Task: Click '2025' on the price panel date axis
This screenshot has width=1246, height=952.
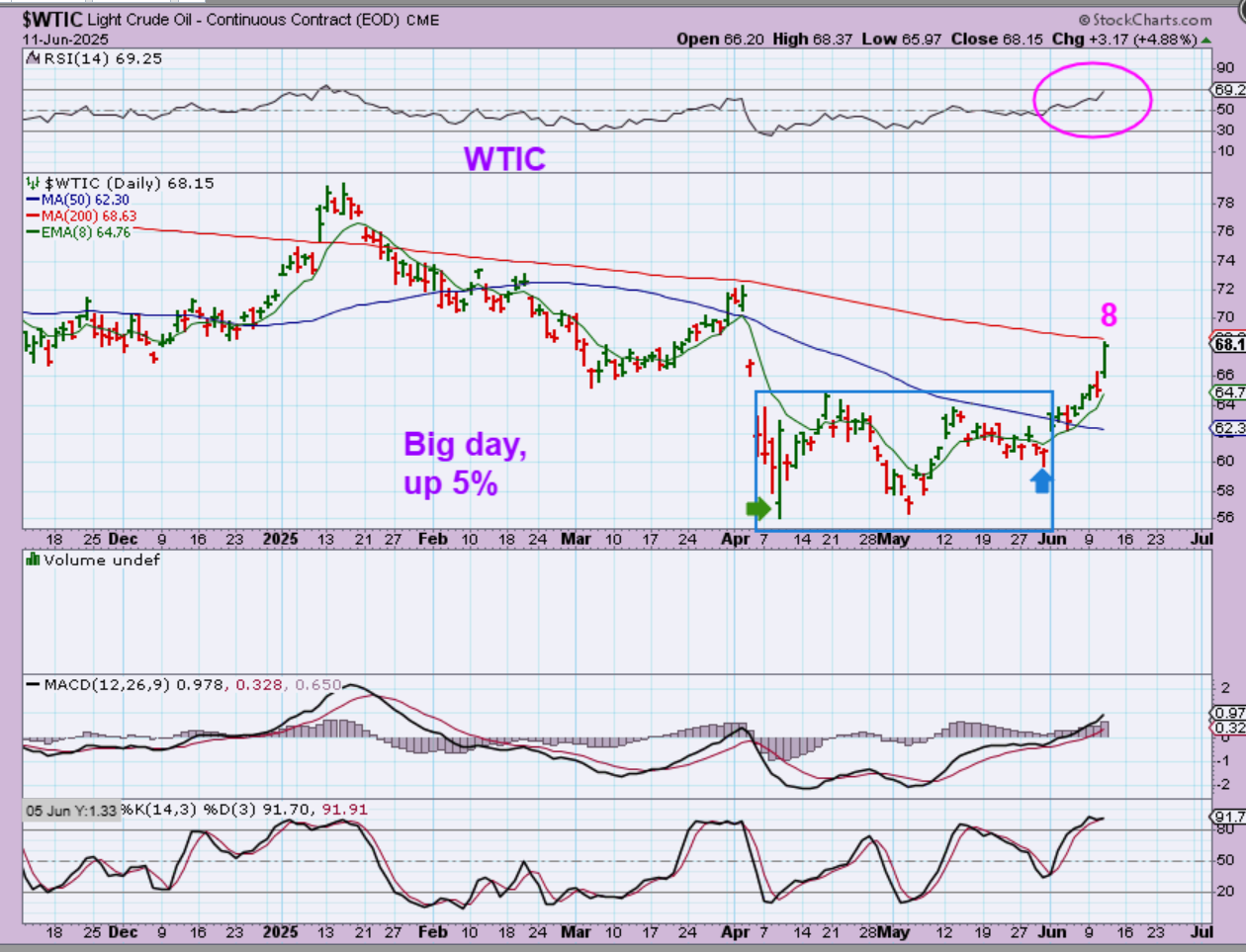Action: pyautogui.click(x=281, y=539)
